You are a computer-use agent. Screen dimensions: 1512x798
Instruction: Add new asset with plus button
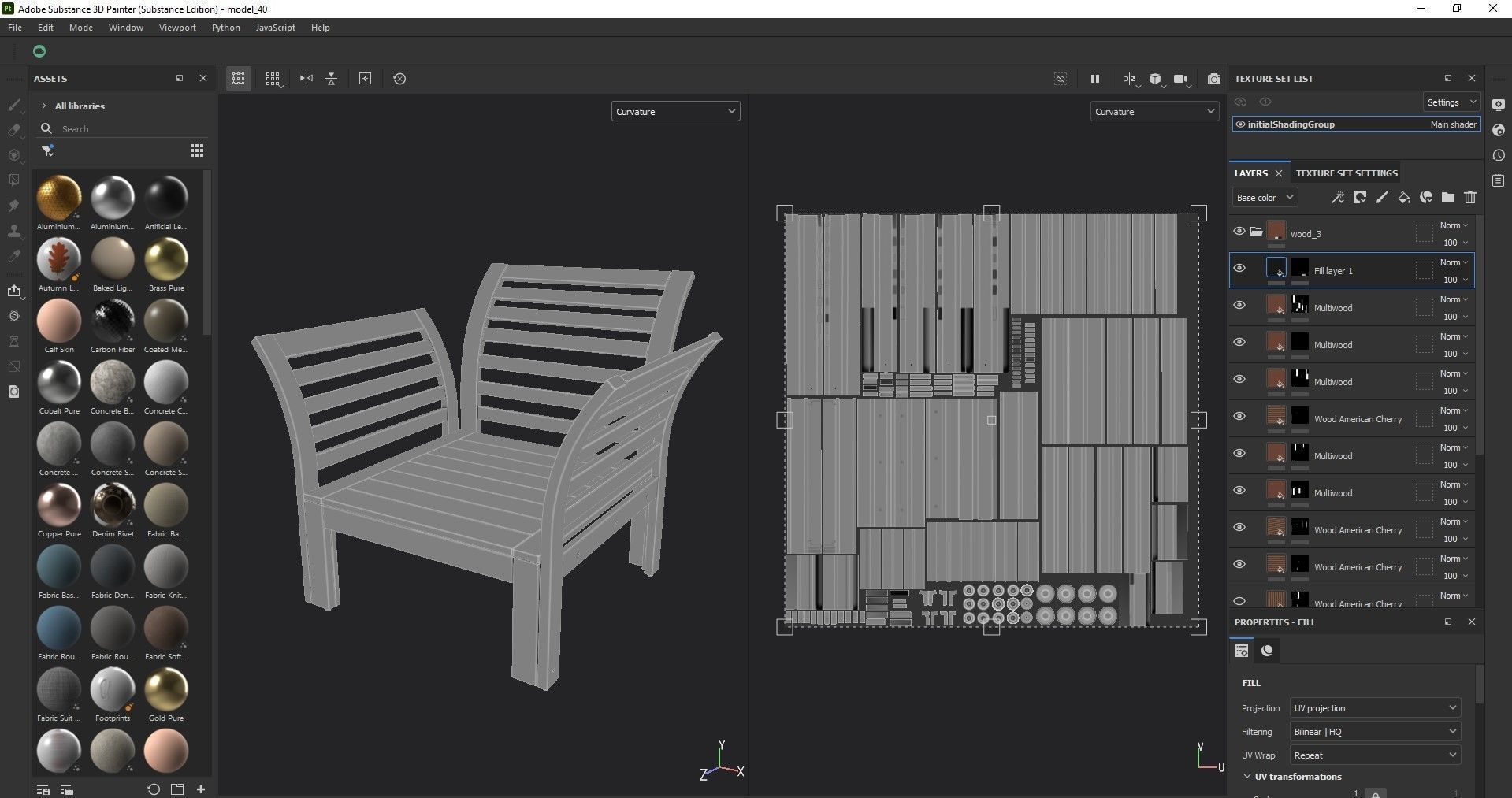[201, 789]
